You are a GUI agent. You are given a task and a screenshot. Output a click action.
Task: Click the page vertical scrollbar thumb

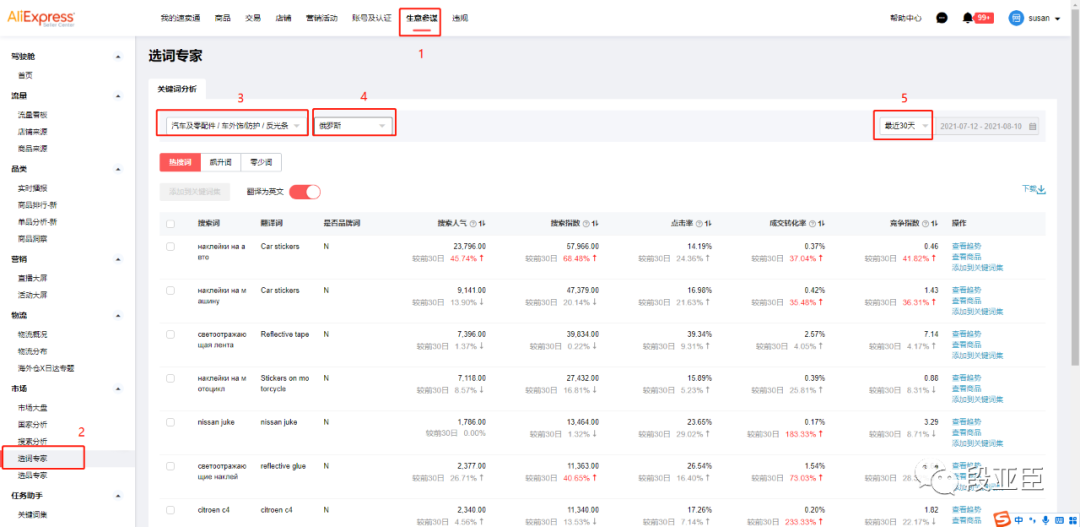[1076, 186]
